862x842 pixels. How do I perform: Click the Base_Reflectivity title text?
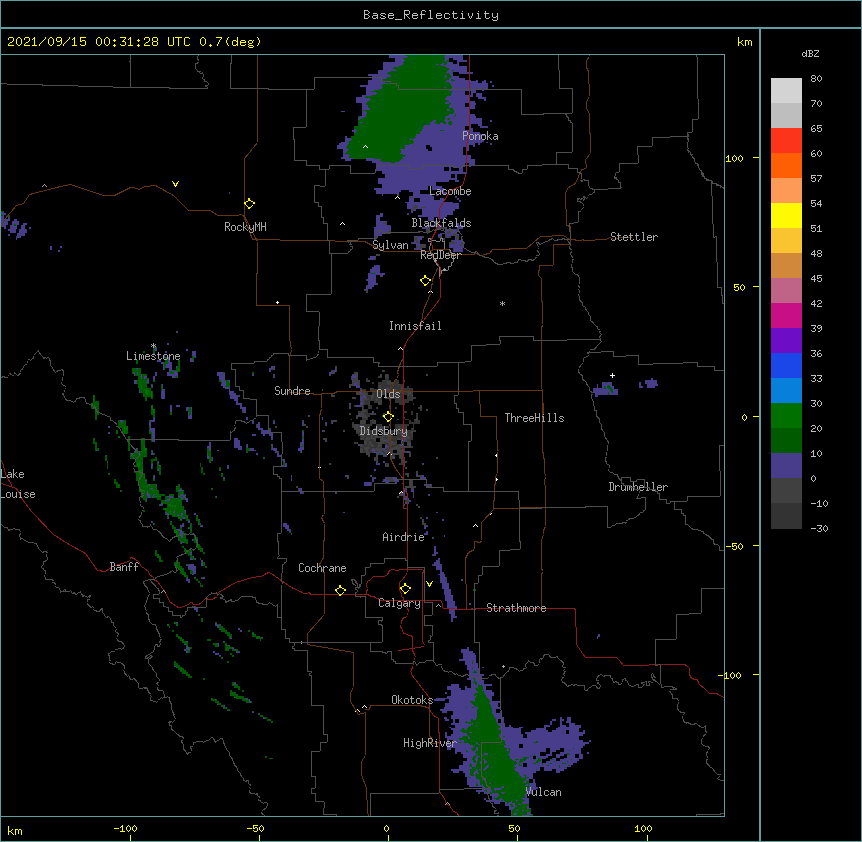click(430, 15)
